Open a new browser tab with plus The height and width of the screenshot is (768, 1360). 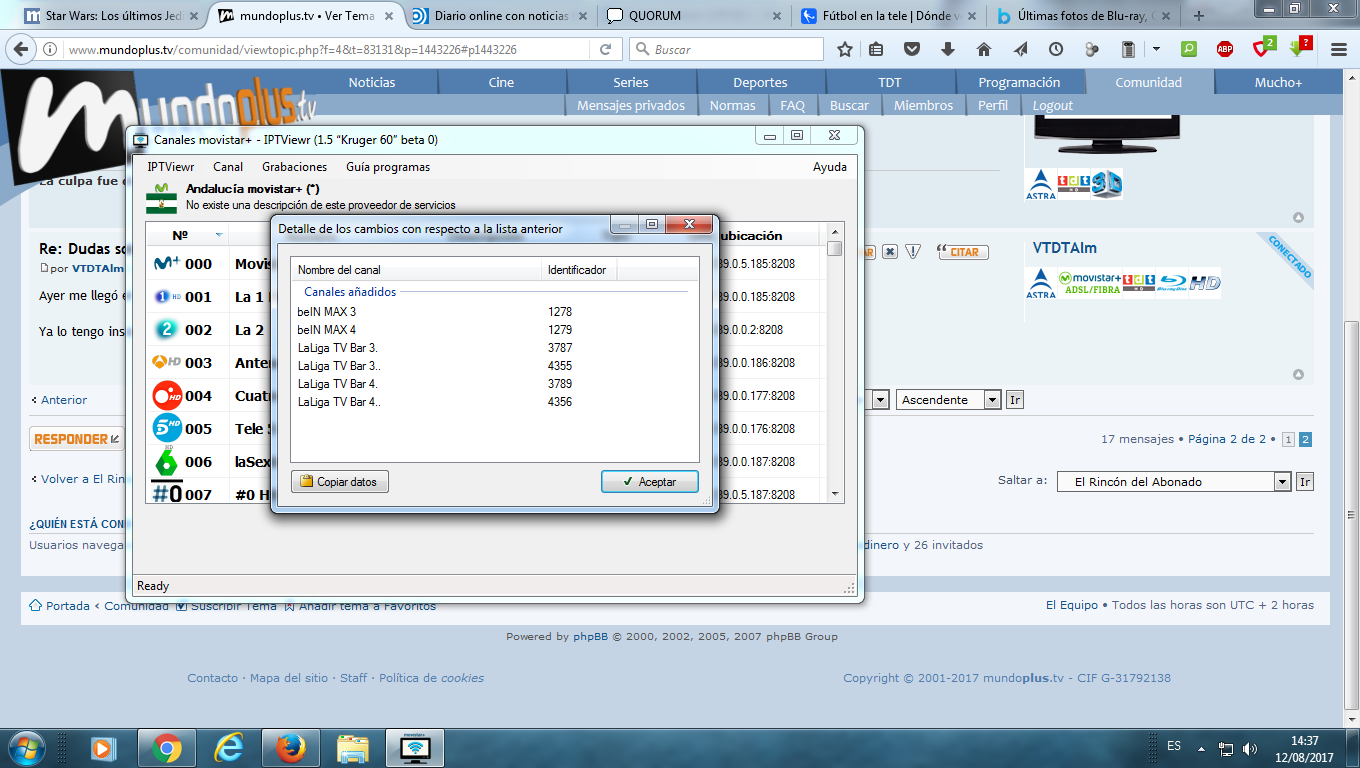pyautogui.click(x=1198, y=15)
